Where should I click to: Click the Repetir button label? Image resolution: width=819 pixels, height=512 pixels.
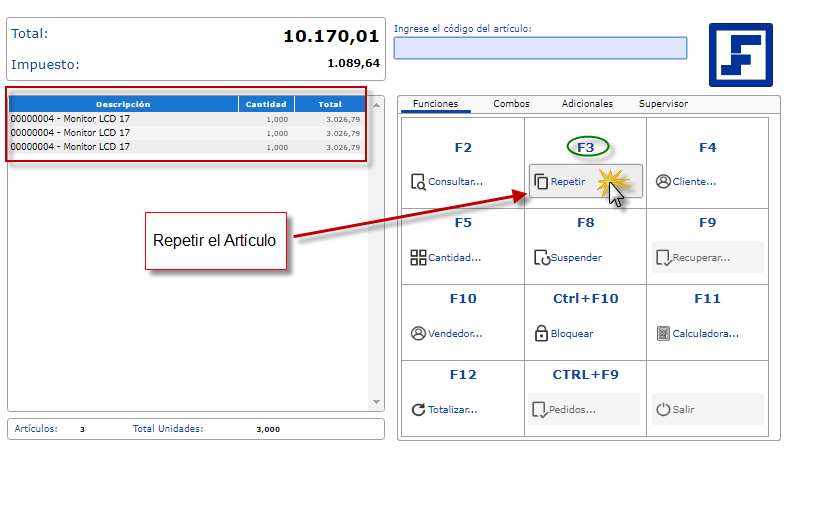(x=568, y=182)
